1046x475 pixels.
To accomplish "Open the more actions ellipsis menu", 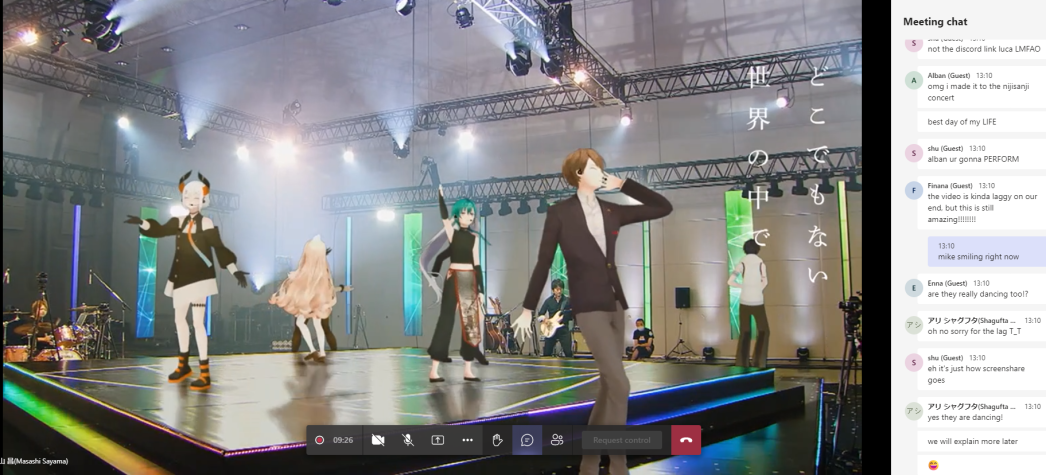I will (467, 440).
